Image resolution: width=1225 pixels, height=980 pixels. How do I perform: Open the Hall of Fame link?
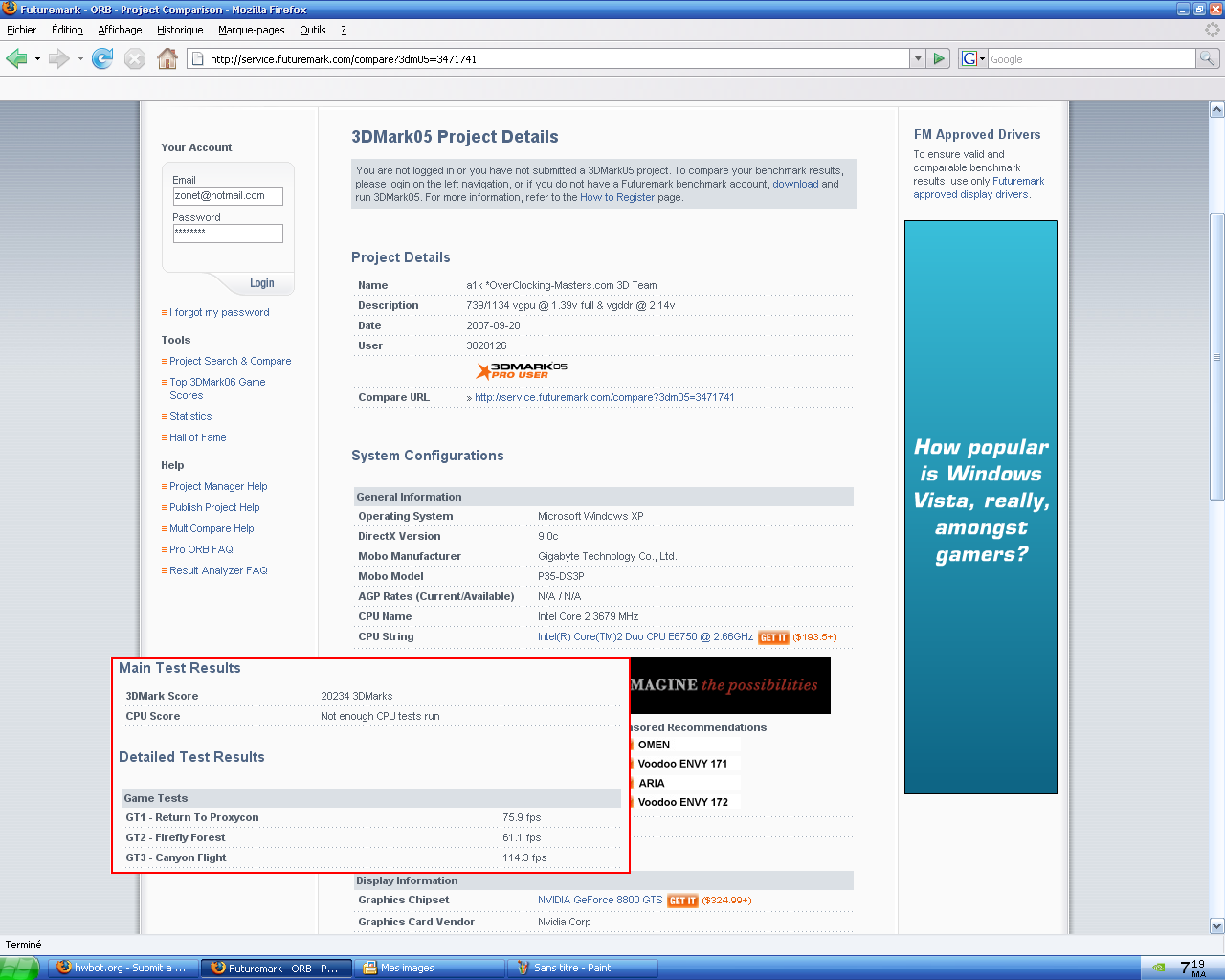(197, 437)
